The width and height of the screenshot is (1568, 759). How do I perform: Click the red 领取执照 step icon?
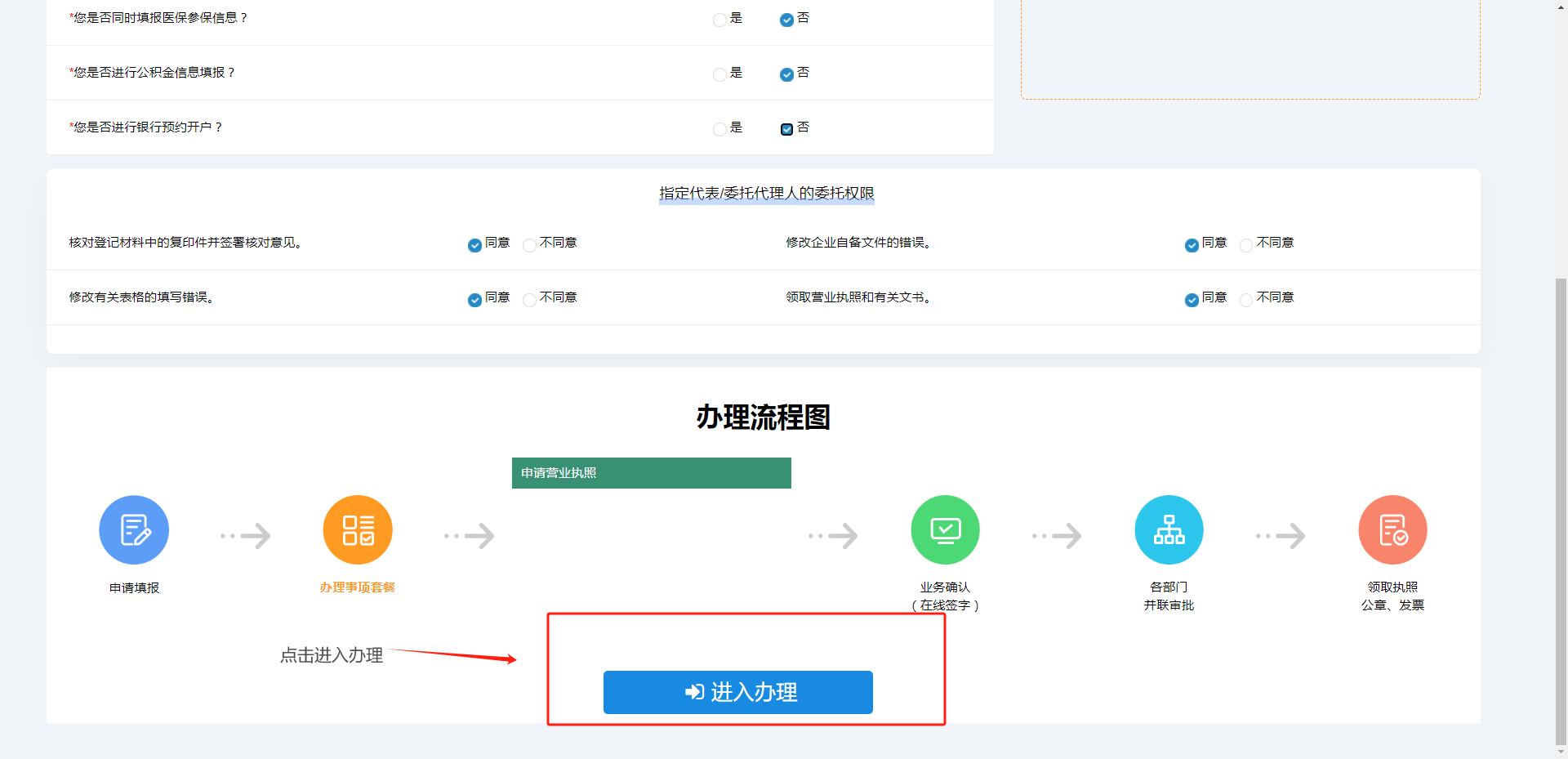click(x=1392, y=529)
